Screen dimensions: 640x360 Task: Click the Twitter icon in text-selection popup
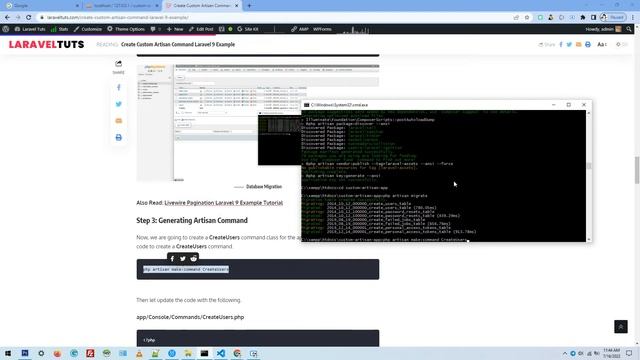(x=183, y=258)
